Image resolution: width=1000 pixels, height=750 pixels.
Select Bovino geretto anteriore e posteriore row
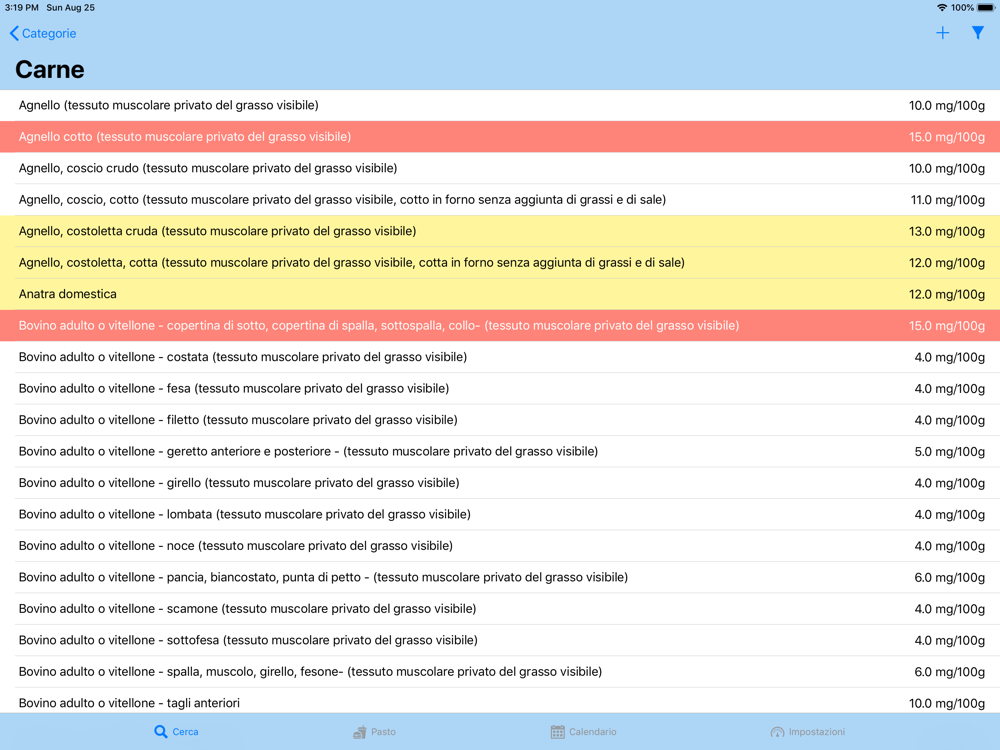tap(500, 452)
